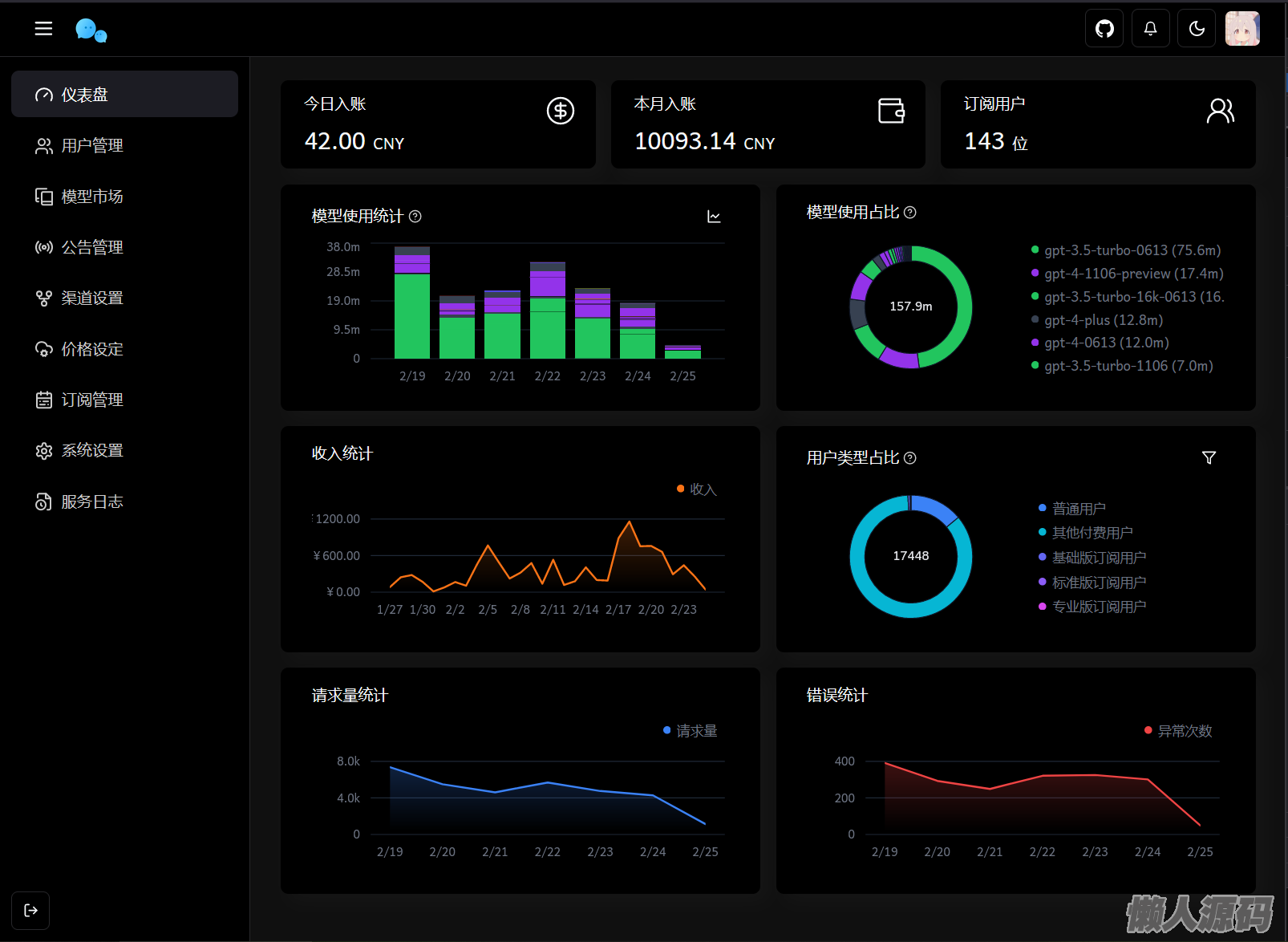This screenshot has width=1288, height=942.
Task: Open 仪表盘 dashboard menu item
Action: [x=124, y=94]
